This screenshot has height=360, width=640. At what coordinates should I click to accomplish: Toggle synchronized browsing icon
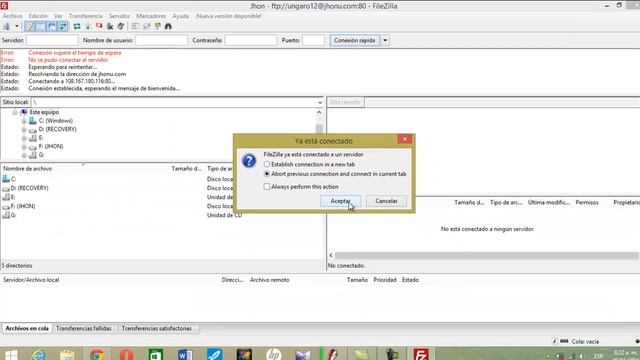click(158, 27)
